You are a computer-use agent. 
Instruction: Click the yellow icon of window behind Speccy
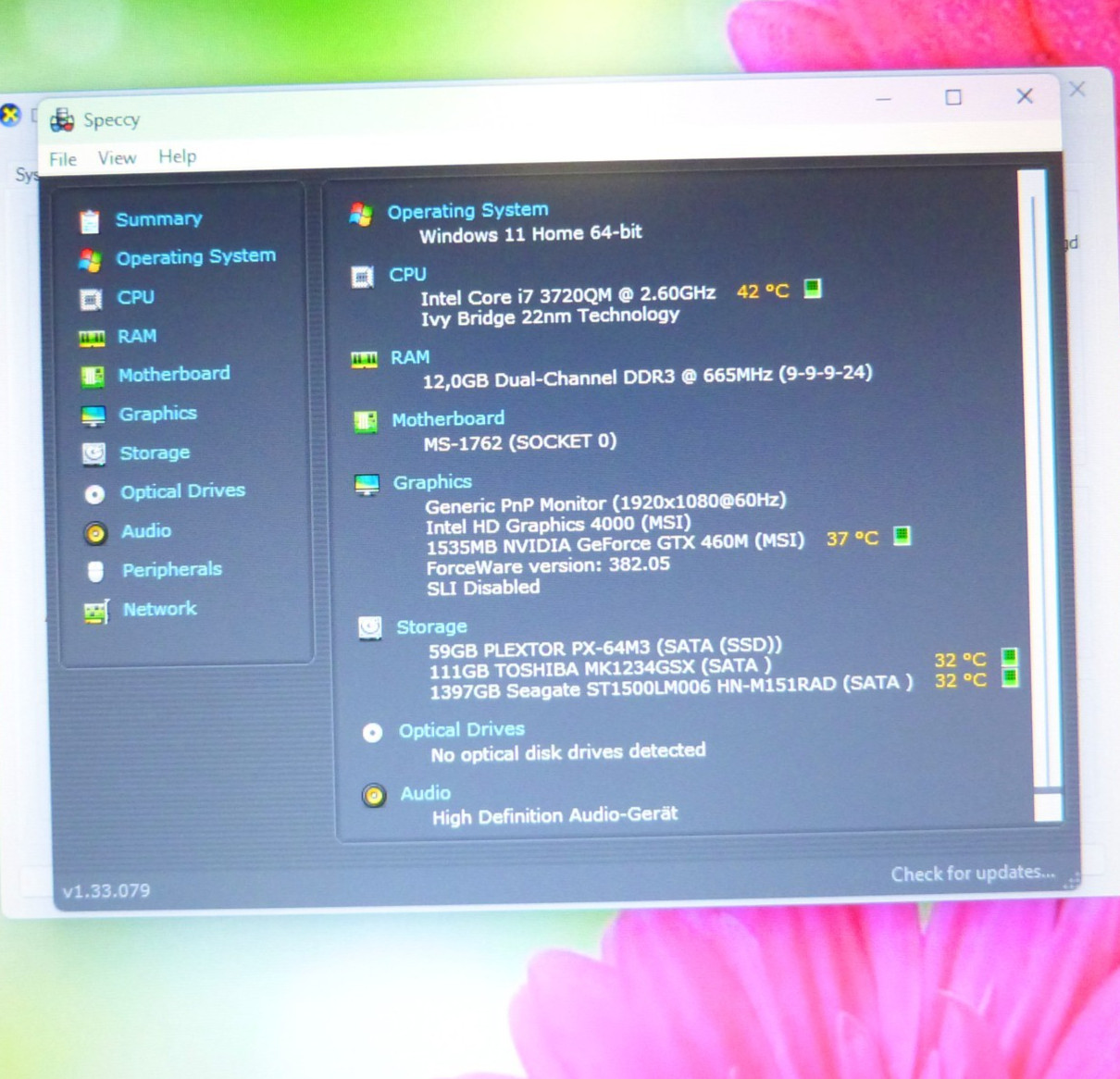[9, 115]
